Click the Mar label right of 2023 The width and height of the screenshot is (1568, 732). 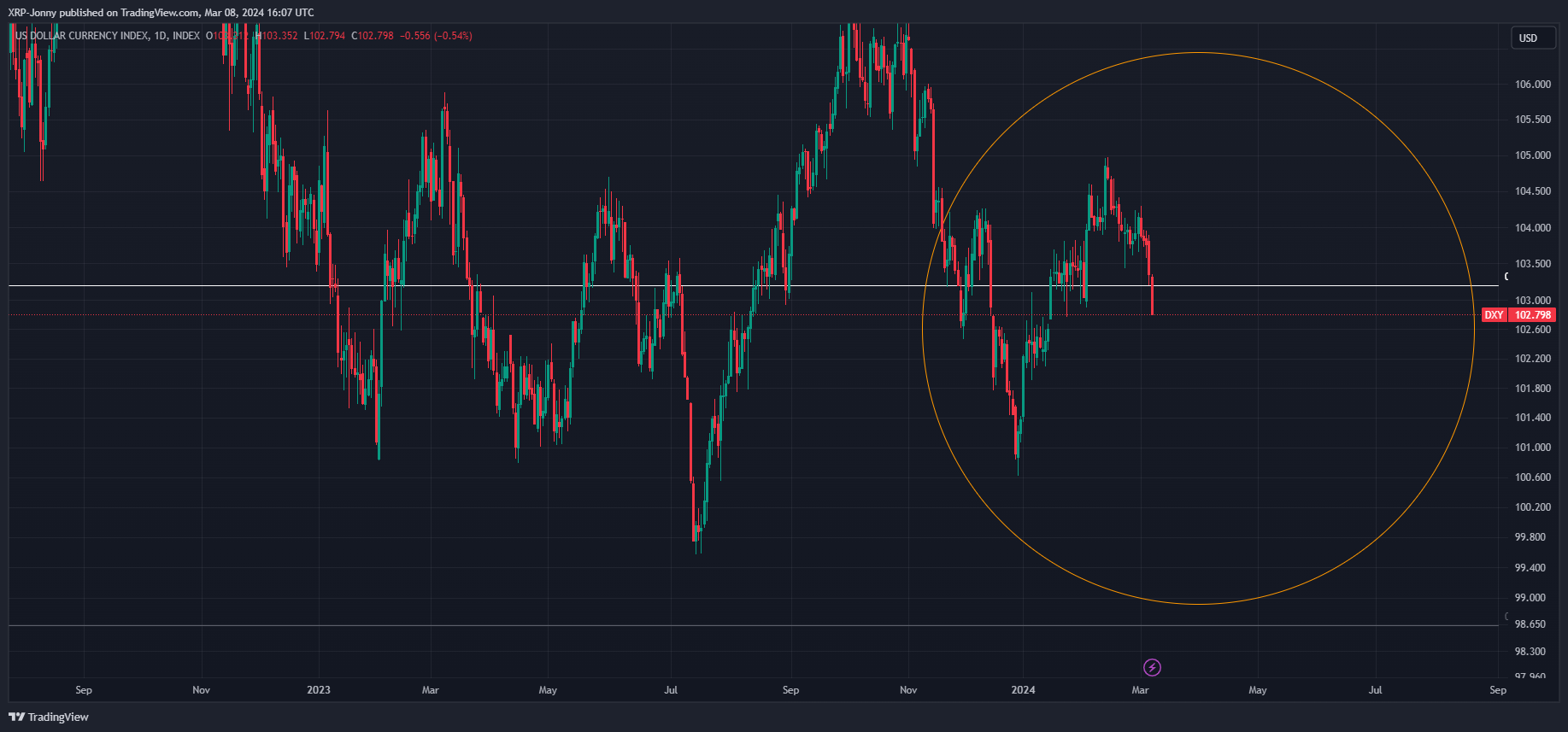pyautogui.click(x=431, y=690)
